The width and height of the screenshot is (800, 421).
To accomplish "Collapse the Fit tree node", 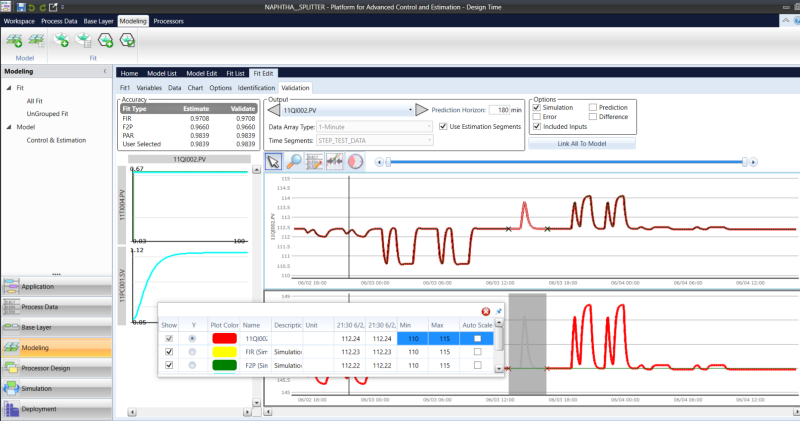I will [x=9, y=88].
